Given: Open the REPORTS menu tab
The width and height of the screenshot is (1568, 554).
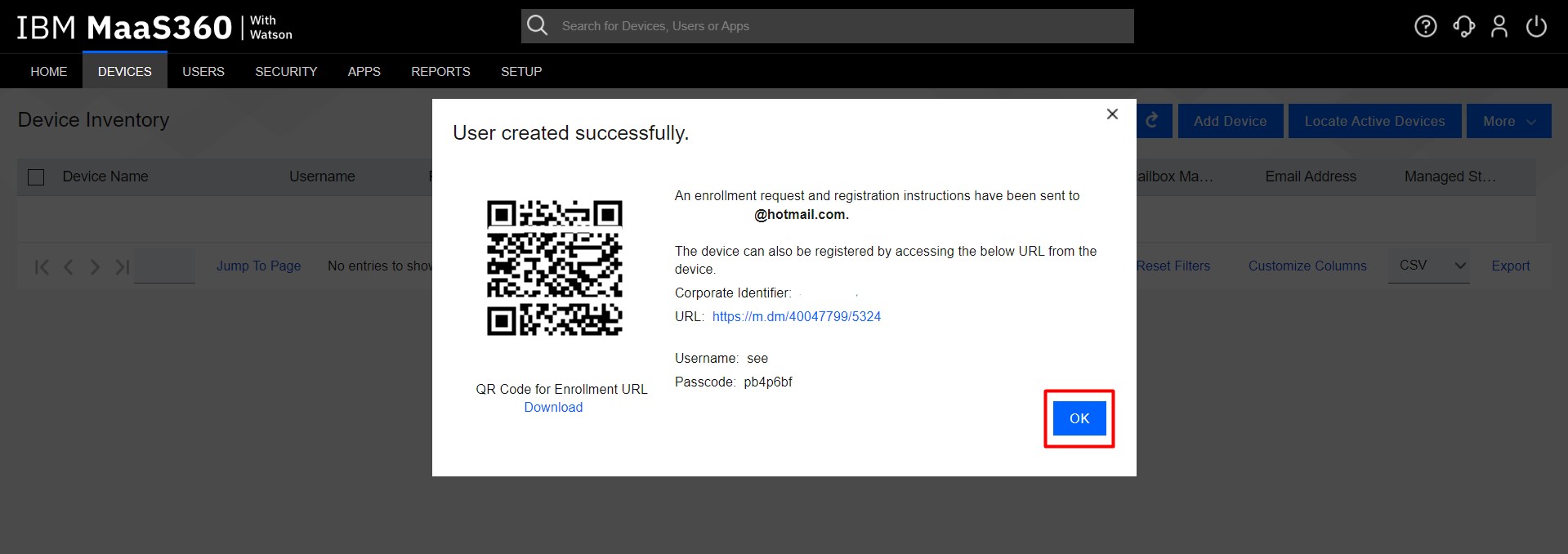Looking at the screenshot, I should click(x=440, y=72).
